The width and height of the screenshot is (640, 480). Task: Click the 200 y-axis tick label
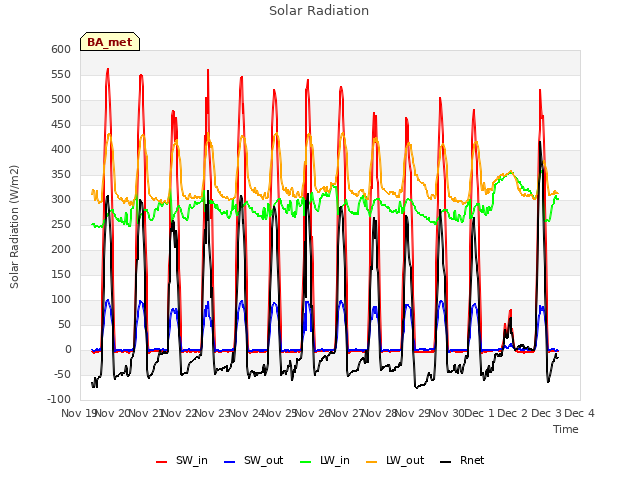click(x=61, y=249)
